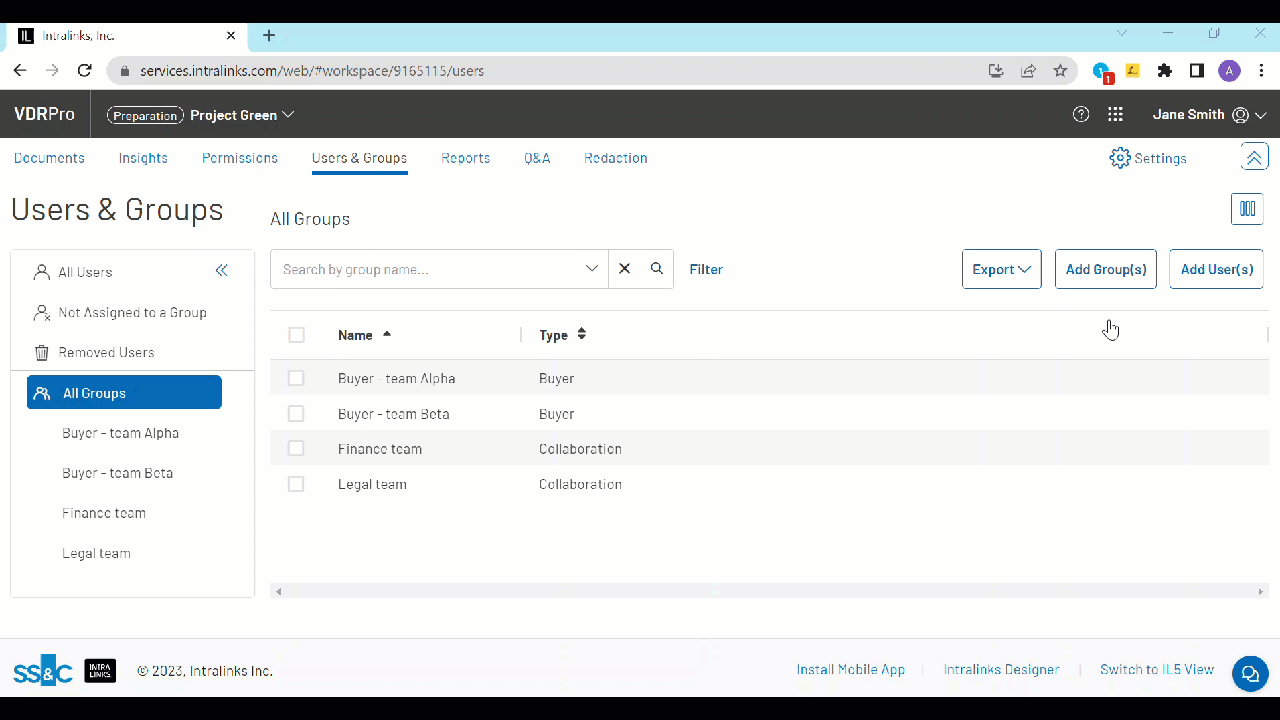Click the blue extension icon with red badge
This screenshot has width=1280, height=720.
pos(1102,72)
